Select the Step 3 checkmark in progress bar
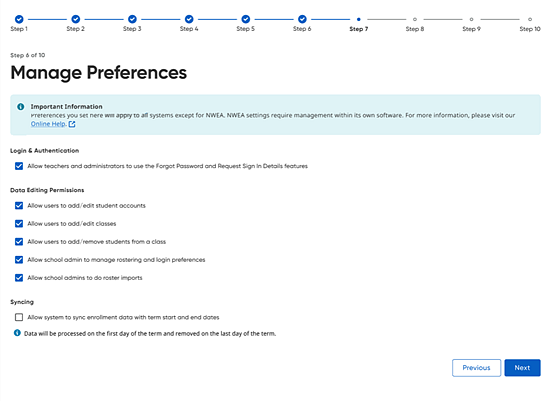This screenshot has height=401, width=550. pyautogui.click(x=132, y=19)
